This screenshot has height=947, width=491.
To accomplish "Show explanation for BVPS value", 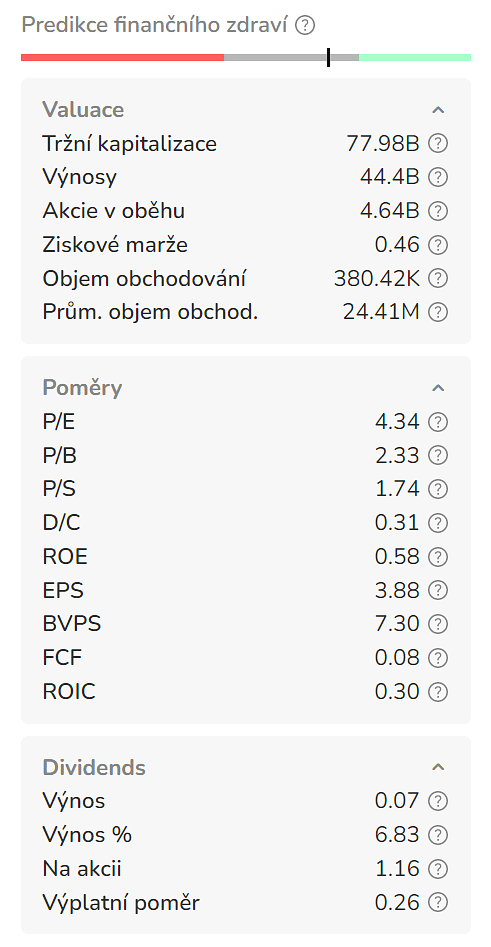I will click(x=438, y=623).
